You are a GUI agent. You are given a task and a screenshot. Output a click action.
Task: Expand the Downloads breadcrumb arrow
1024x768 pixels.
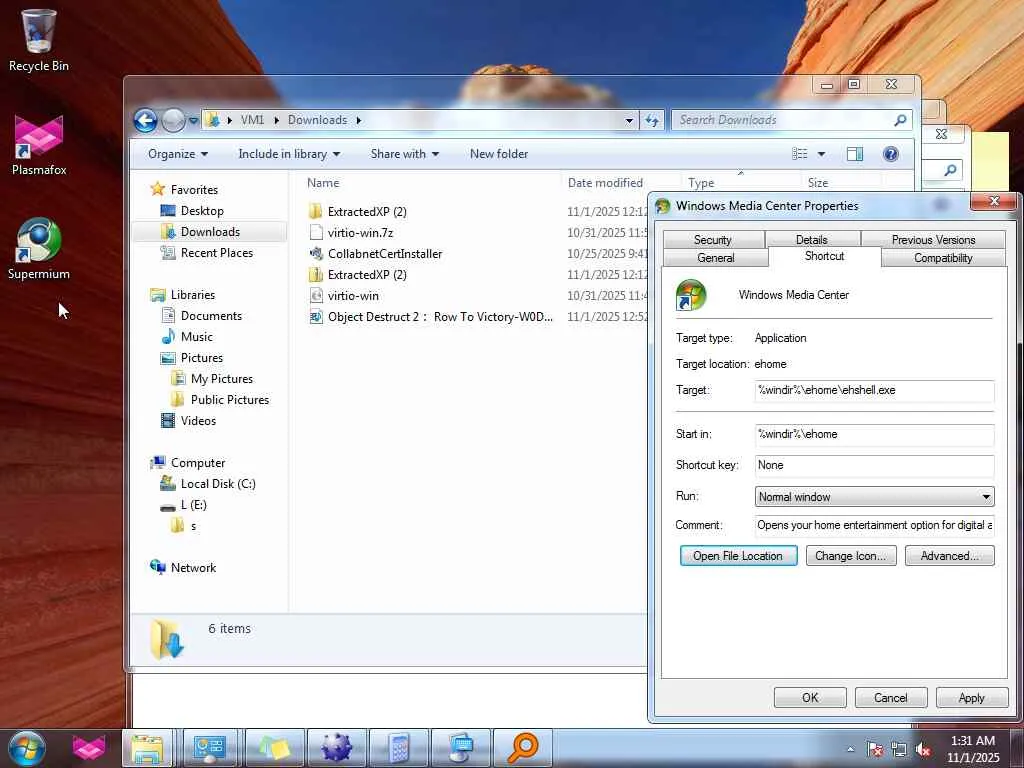tap(359, 120)
